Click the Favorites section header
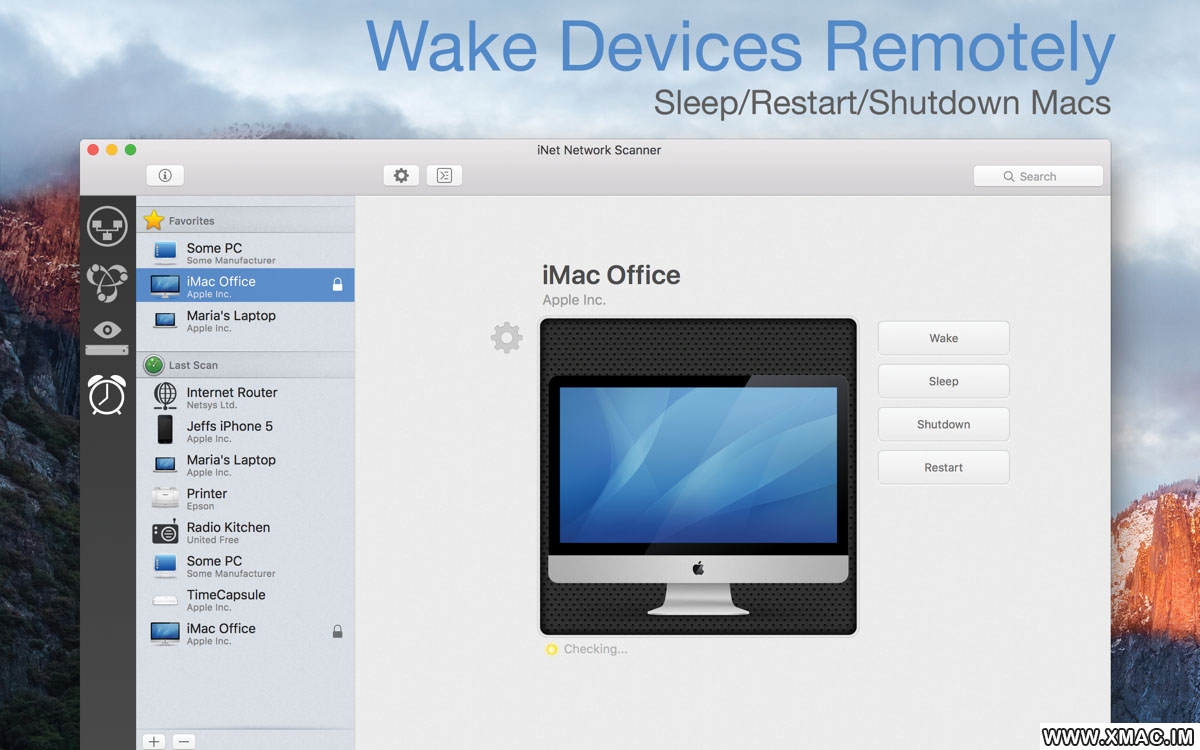Screen dimensions: 1200x750 245,220
